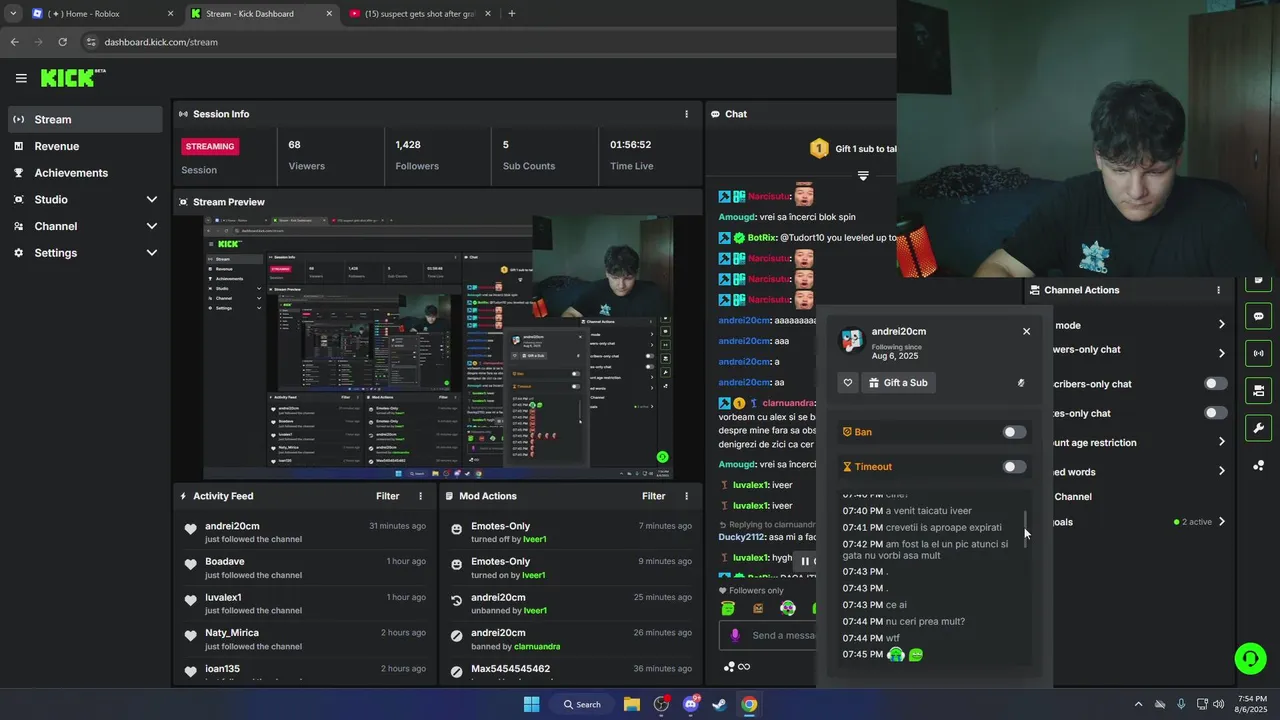The height and width of the screenshot is (720, 1280).
Task: Open the Windows Start menu
Action: pos(531,704)
